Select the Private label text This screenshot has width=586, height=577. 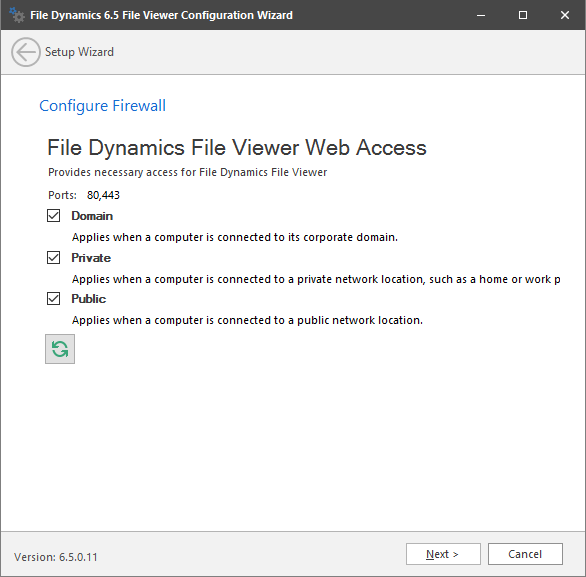(x=91, y=258)
